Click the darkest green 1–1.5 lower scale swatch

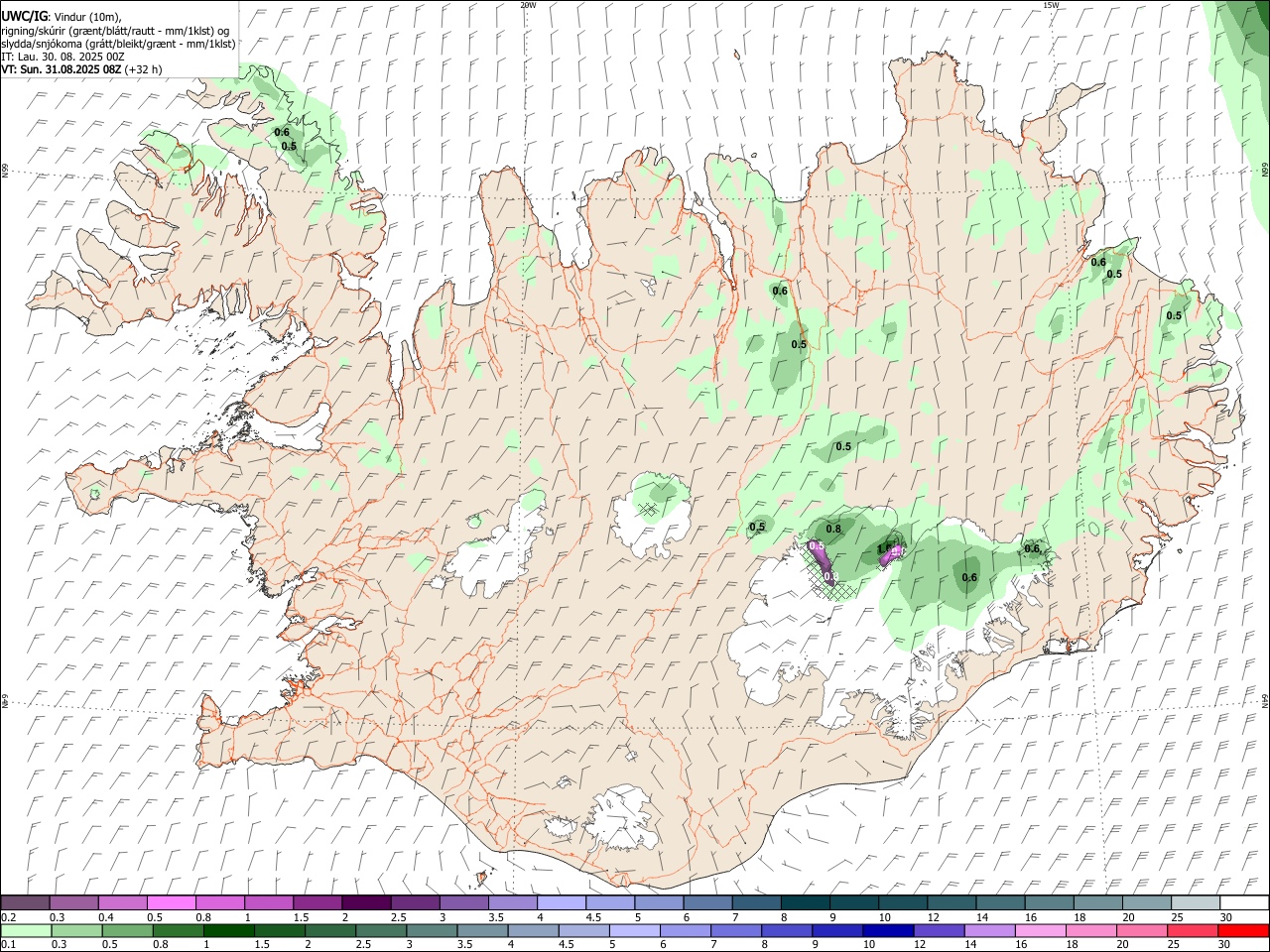(x=228, y=930)
